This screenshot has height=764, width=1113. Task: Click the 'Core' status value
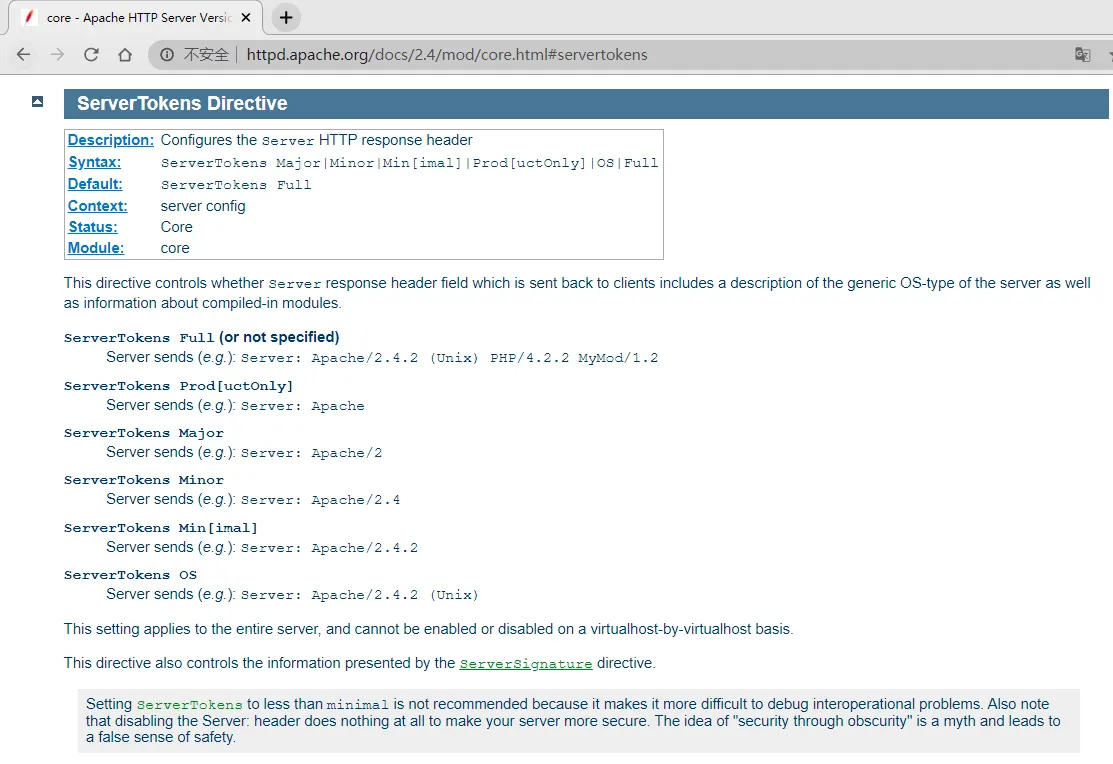point(177,227)
